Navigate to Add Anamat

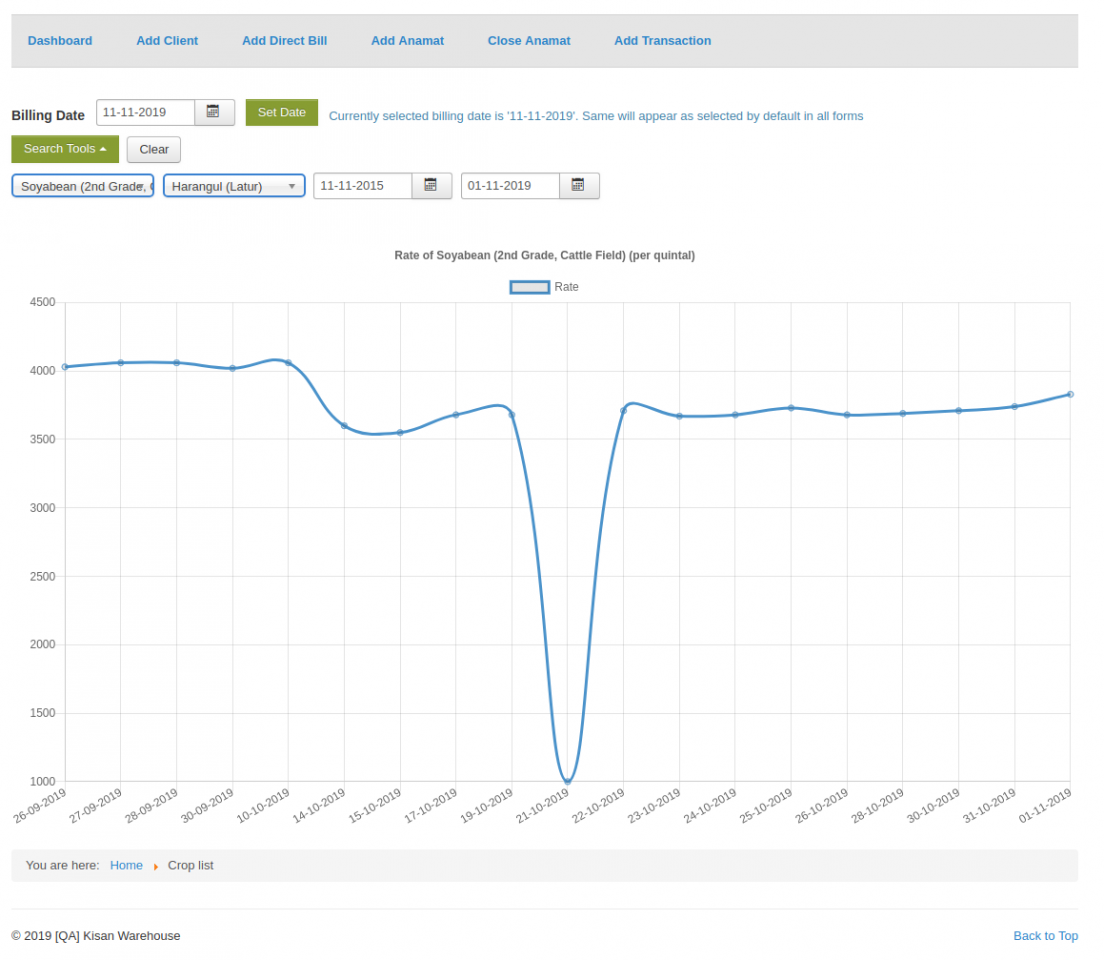pyautogui.click(x=407, y=41)
